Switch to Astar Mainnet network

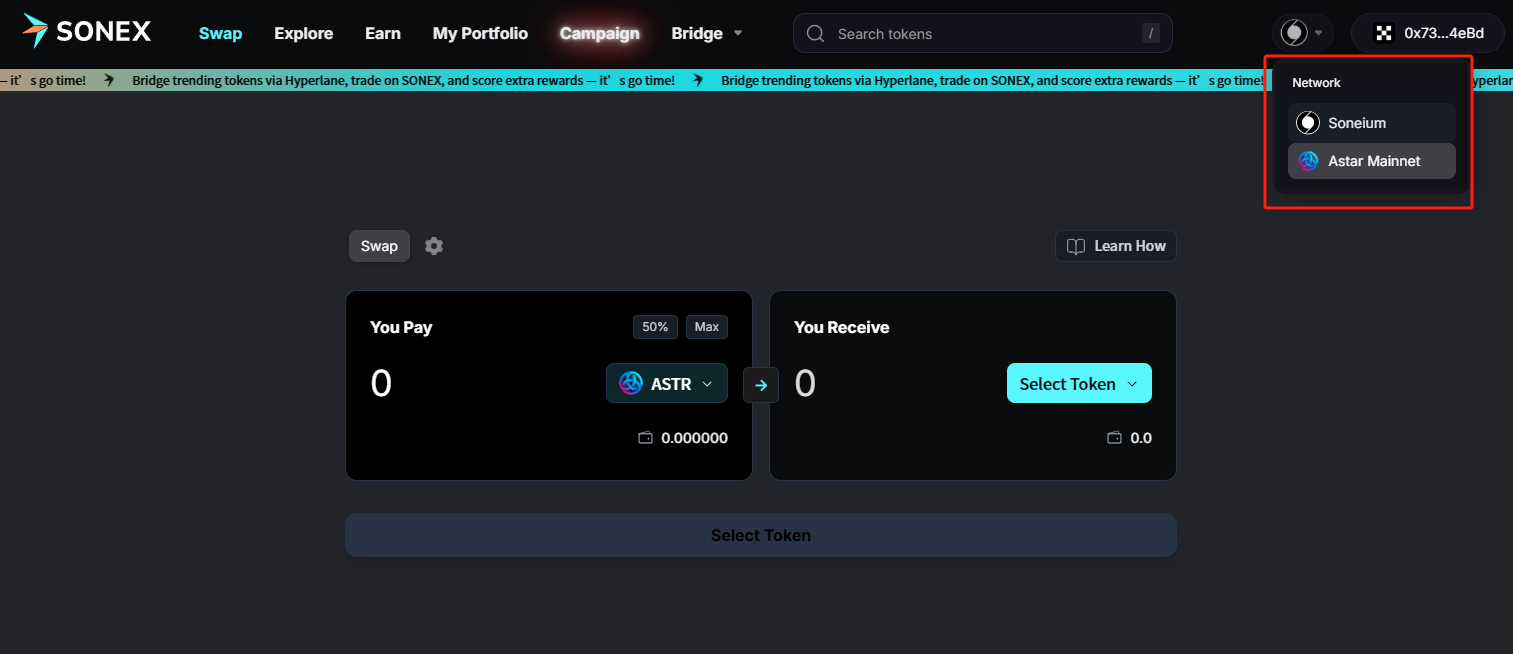point(1372,161)
